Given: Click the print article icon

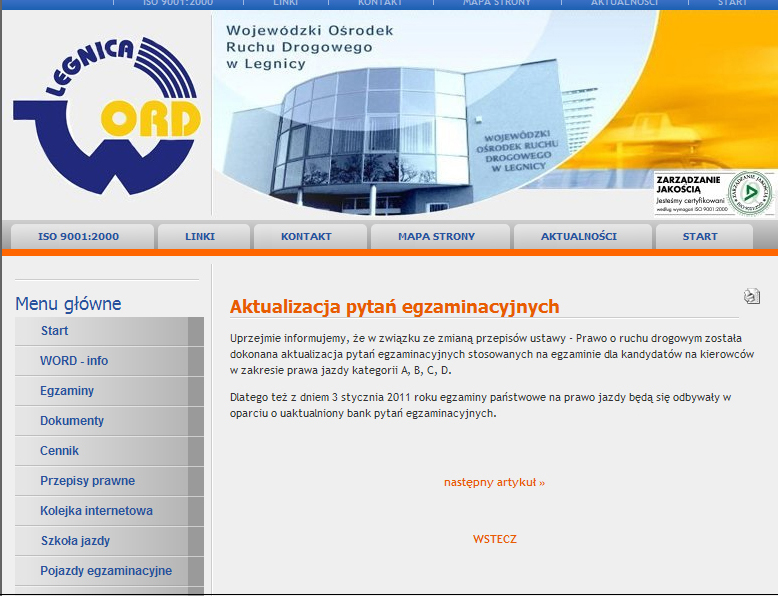Looking at the screenshot, I should [752, 296].
